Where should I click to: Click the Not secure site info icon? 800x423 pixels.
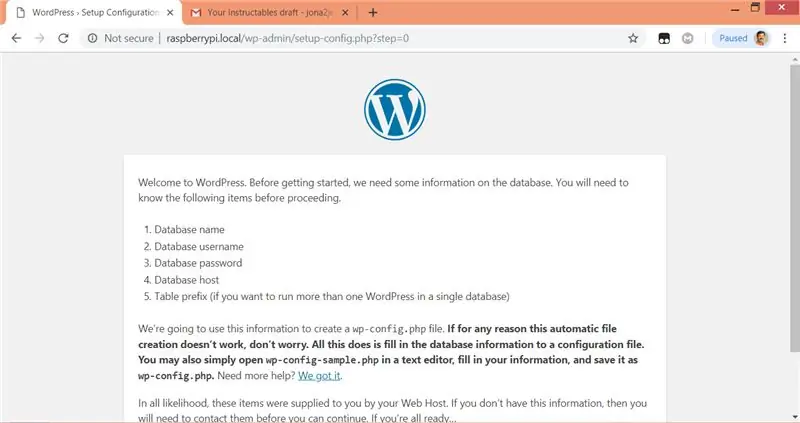[92, 38]
